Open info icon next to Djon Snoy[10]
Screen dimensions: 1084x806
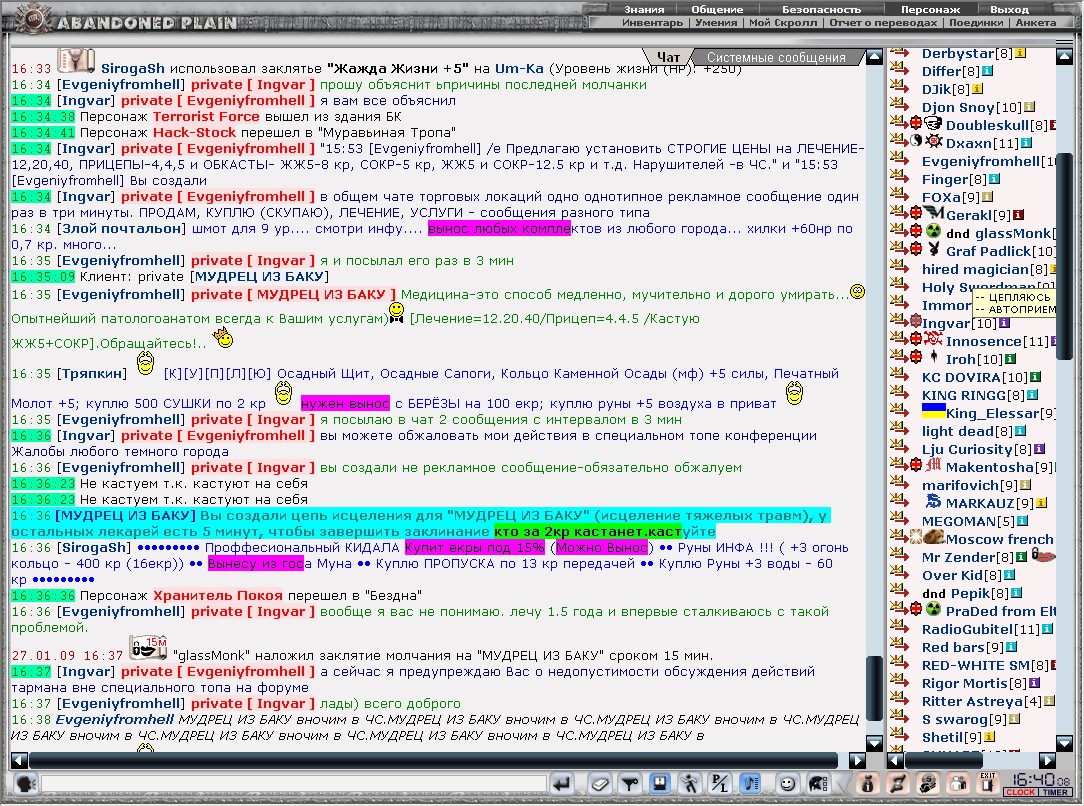pyautogui.click(x=1029, y=106)
